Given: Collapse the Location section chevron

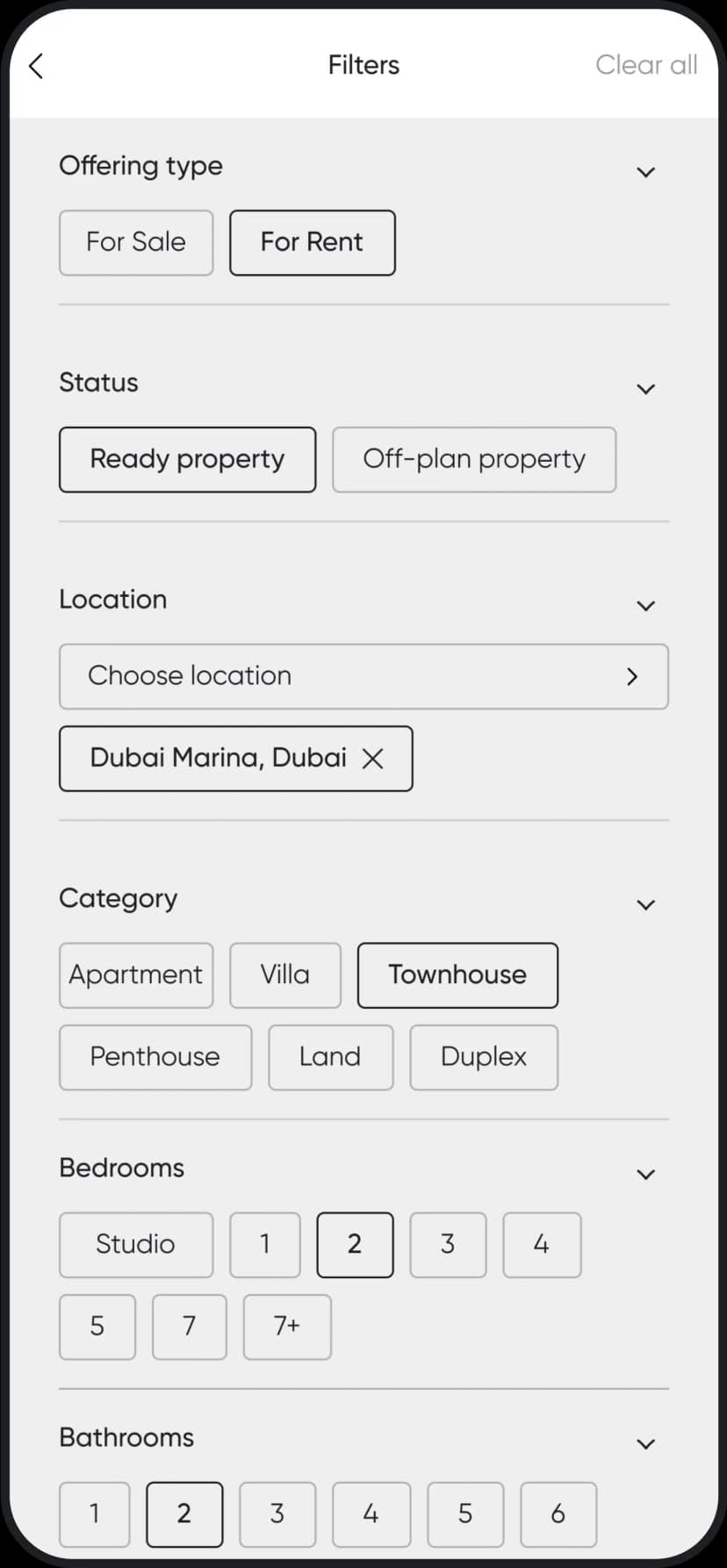Looking at the screenshot, I should [x=645, y=606].
